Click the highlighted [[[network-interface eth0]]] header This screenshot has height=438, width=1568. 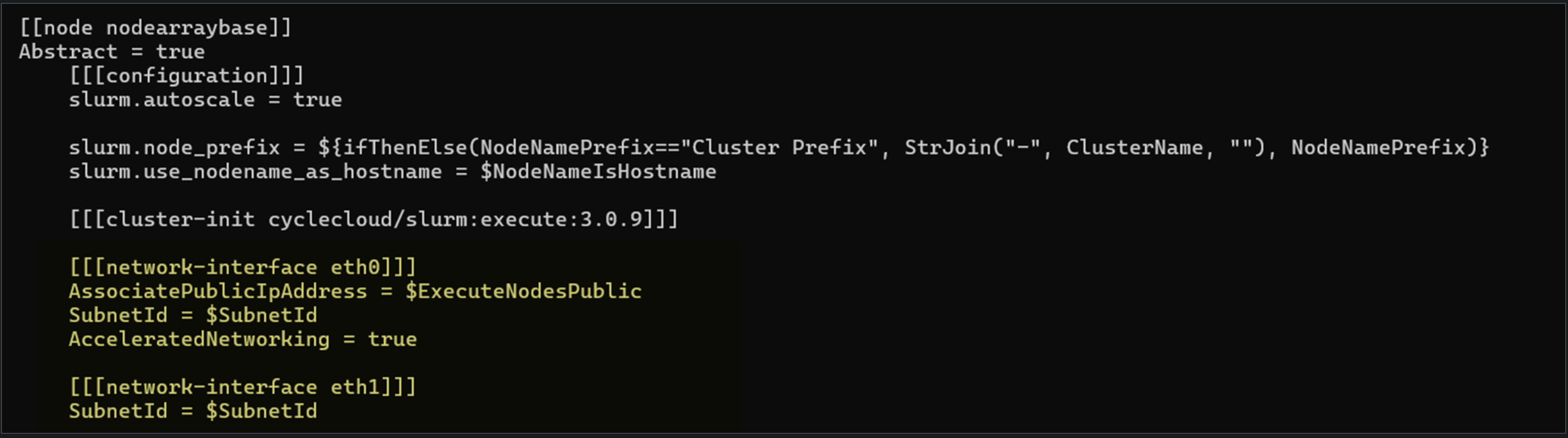coord(242,268)
